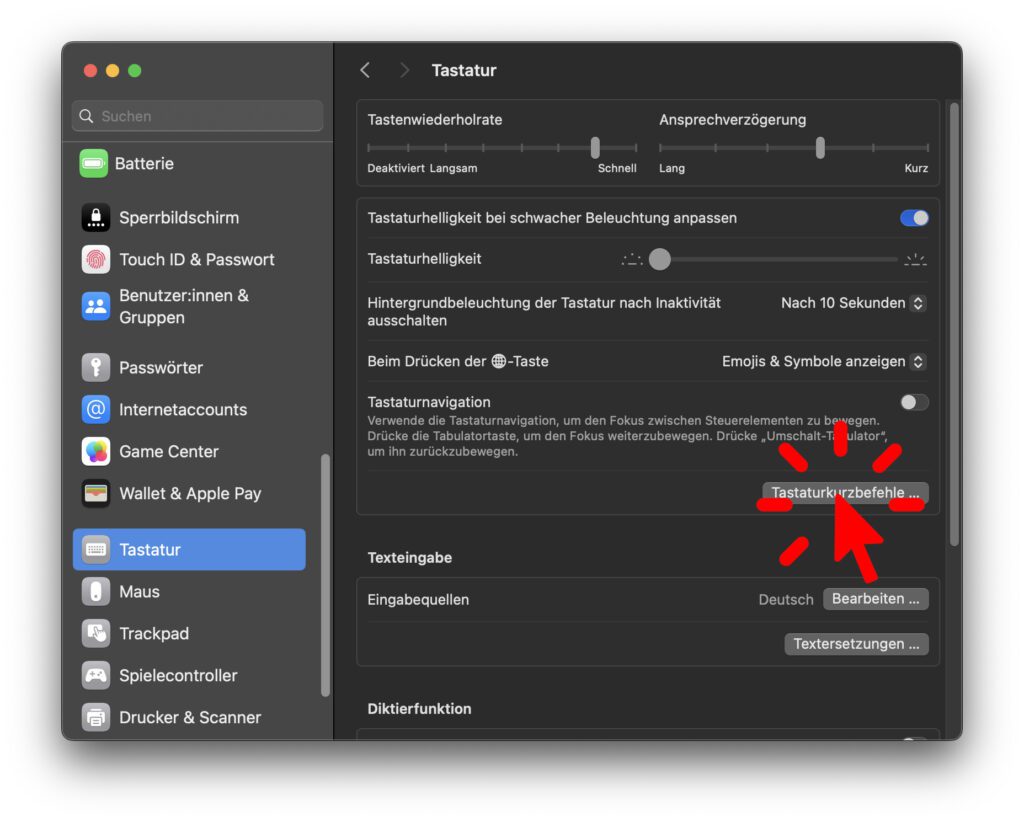Select Spielecontroller in the sidebar
The height and width of the screenshot is (822, 1024).
pyautogui.click(x=178, y=675)
